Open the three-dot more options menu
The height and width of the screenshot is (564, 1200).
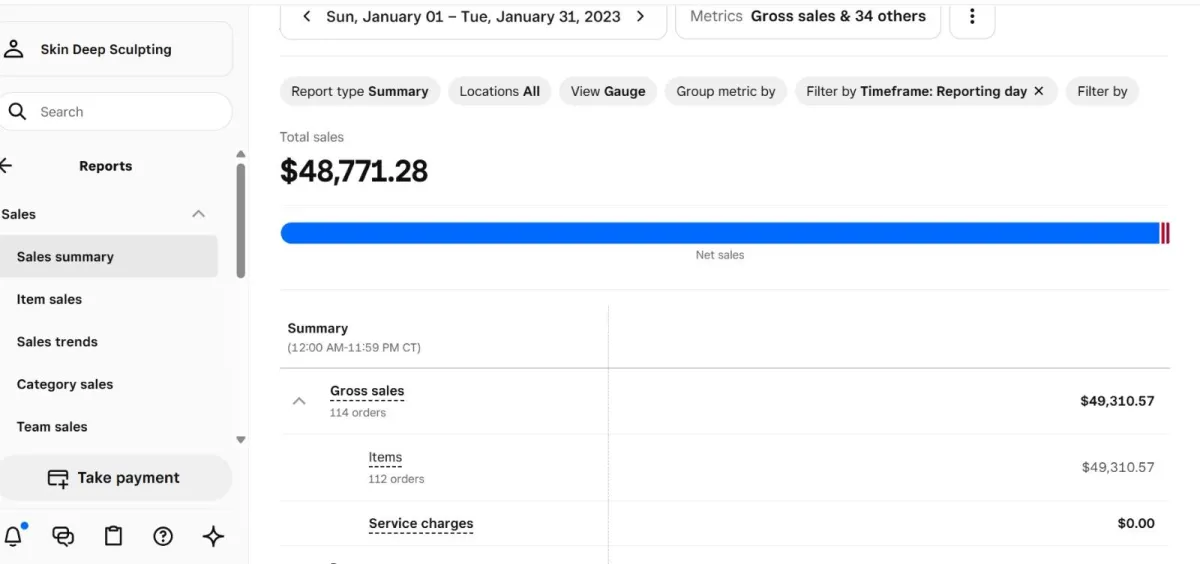(x=972, y=17)
